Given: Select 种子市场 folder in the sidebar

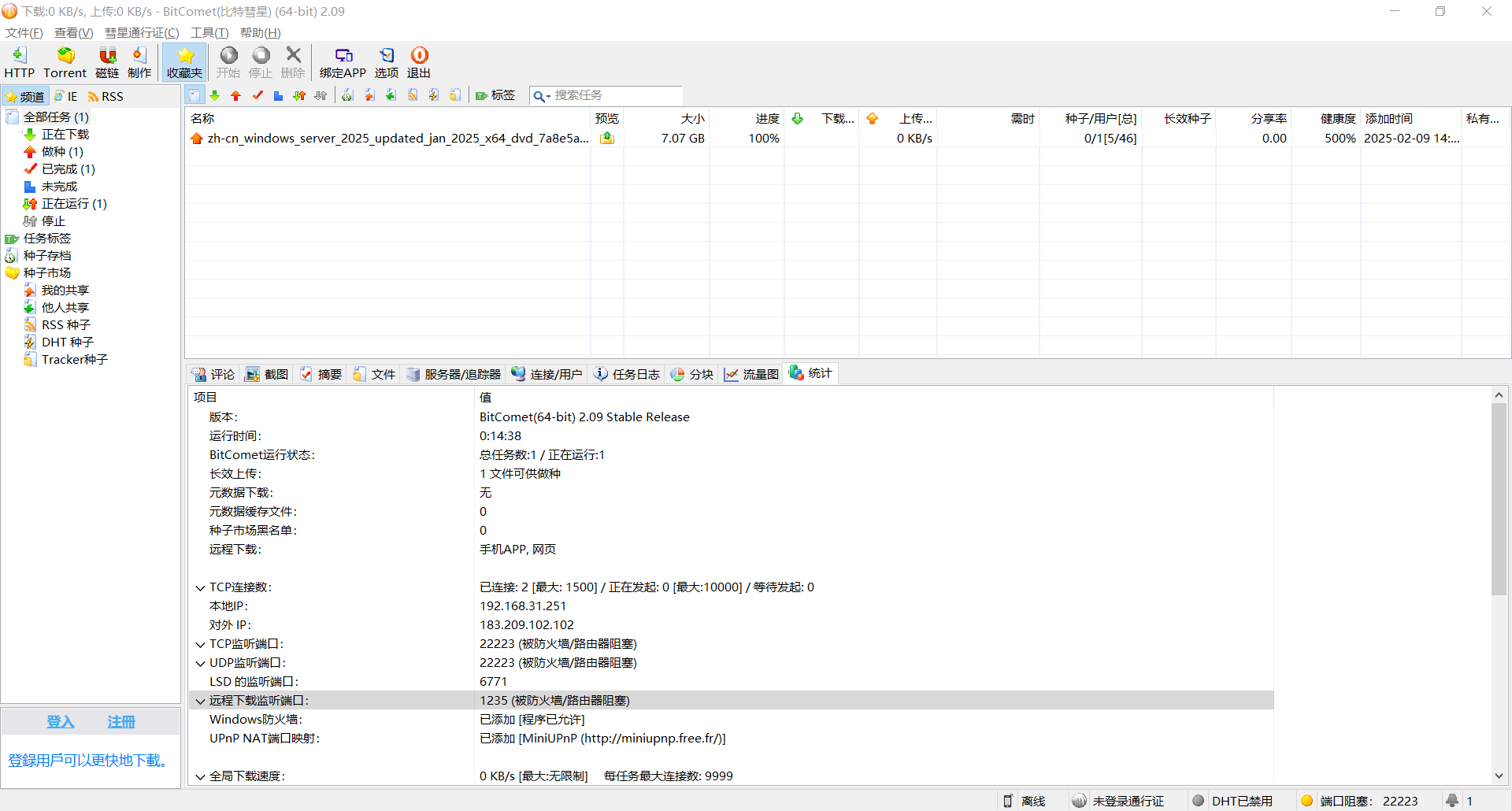Looking at the screenshot, I should [x=47, y=272].
